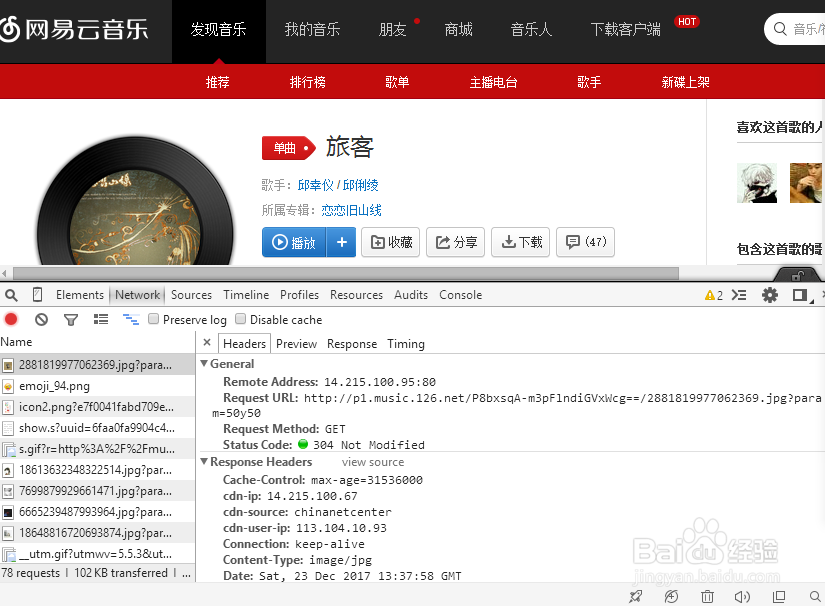Image resolution: width=825 pixels, height=606 pixels.
Task: Click the 收藏 favorite button
Action: [391, 242]
